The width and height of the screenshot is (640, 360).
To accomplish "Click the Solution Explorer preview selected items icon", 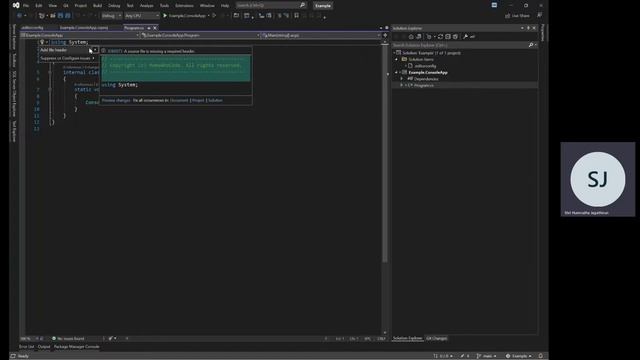I will pyautogui.click(x=473, y=37).
